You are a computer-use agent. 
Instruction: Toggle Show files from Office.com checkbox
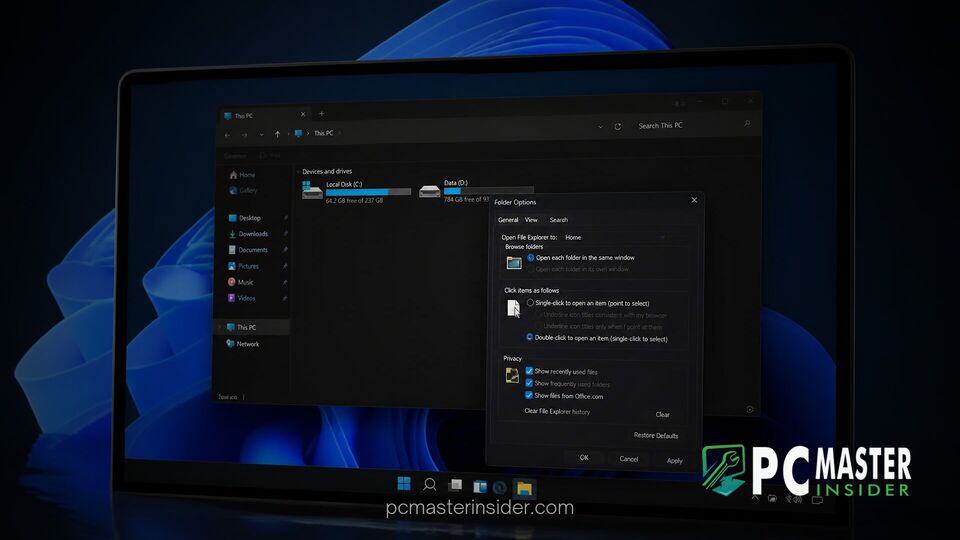pos(529,396)
